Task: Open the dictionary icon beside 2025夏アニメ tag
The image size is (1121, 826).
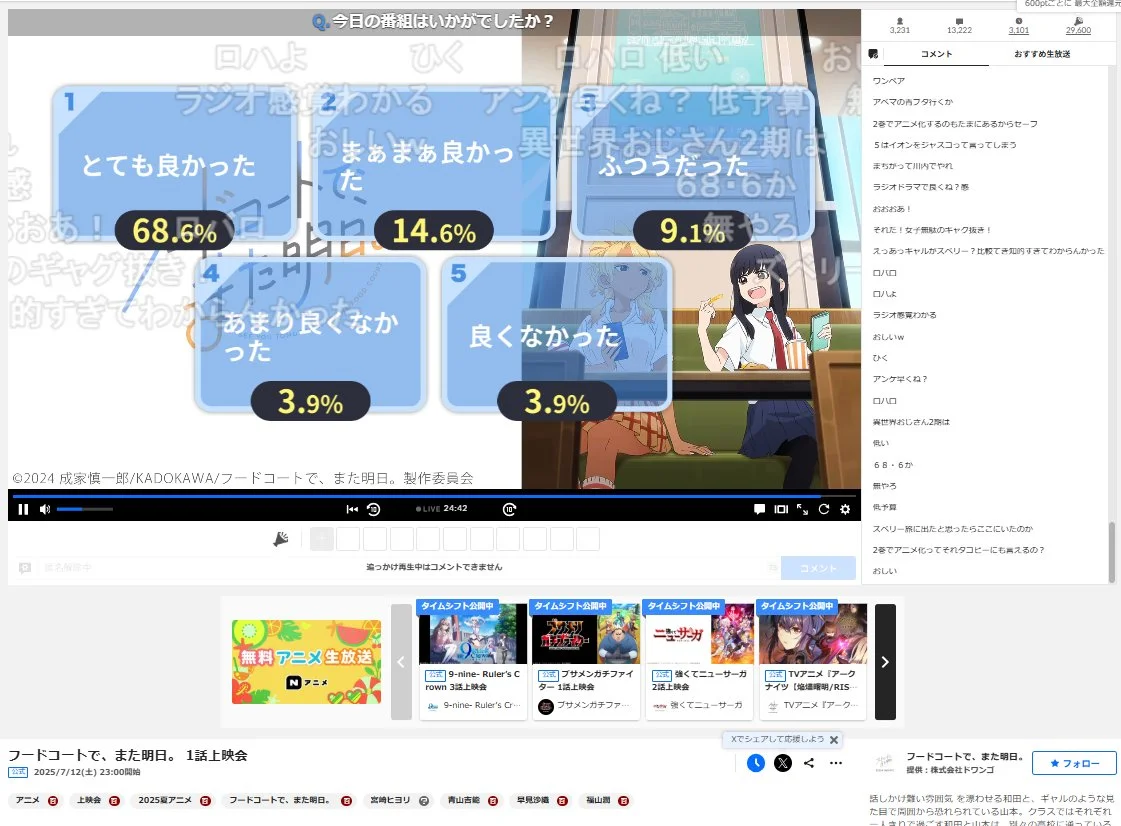Action: 205,801
